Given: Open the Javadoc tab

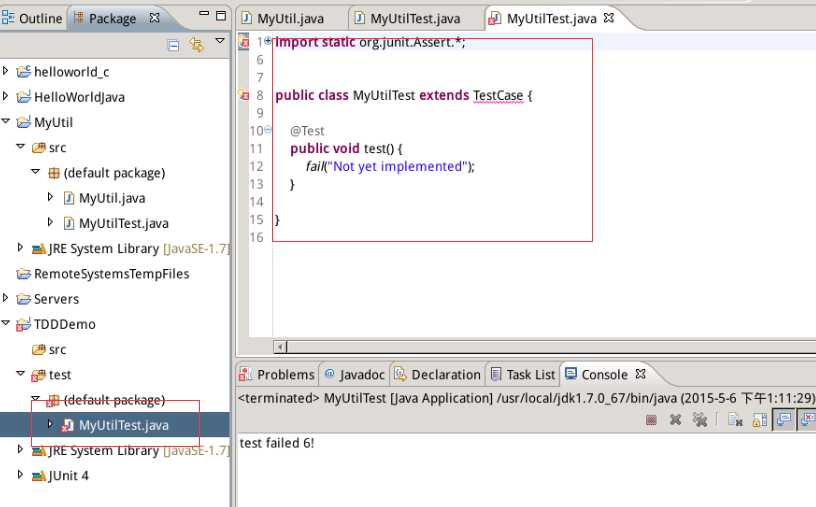Looking at the screenshot, I should click(354, 375).
